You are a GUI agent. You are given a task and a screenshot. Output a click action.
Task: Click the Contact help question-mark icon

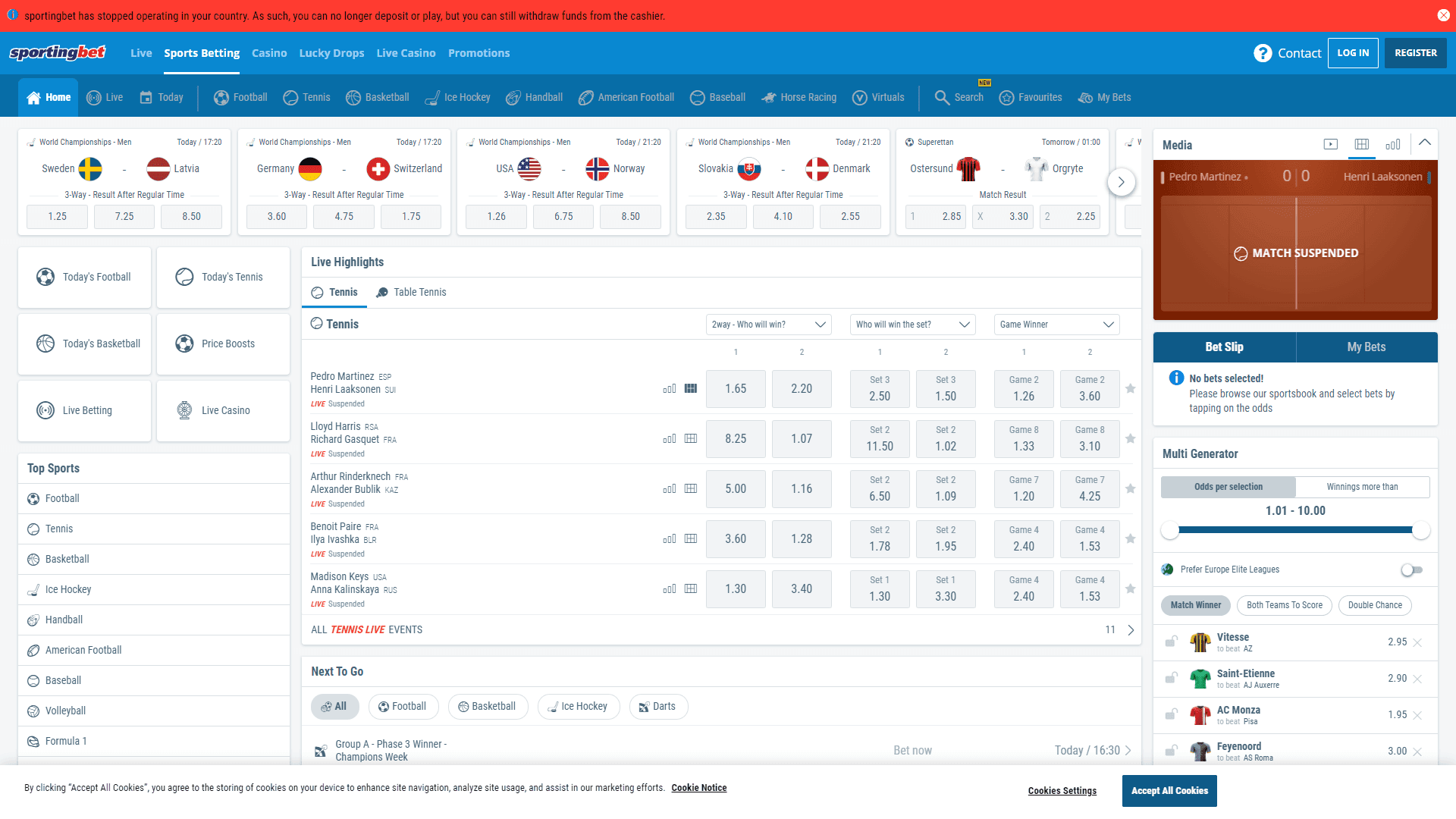pyautogui.click(x=1262, y=53)
